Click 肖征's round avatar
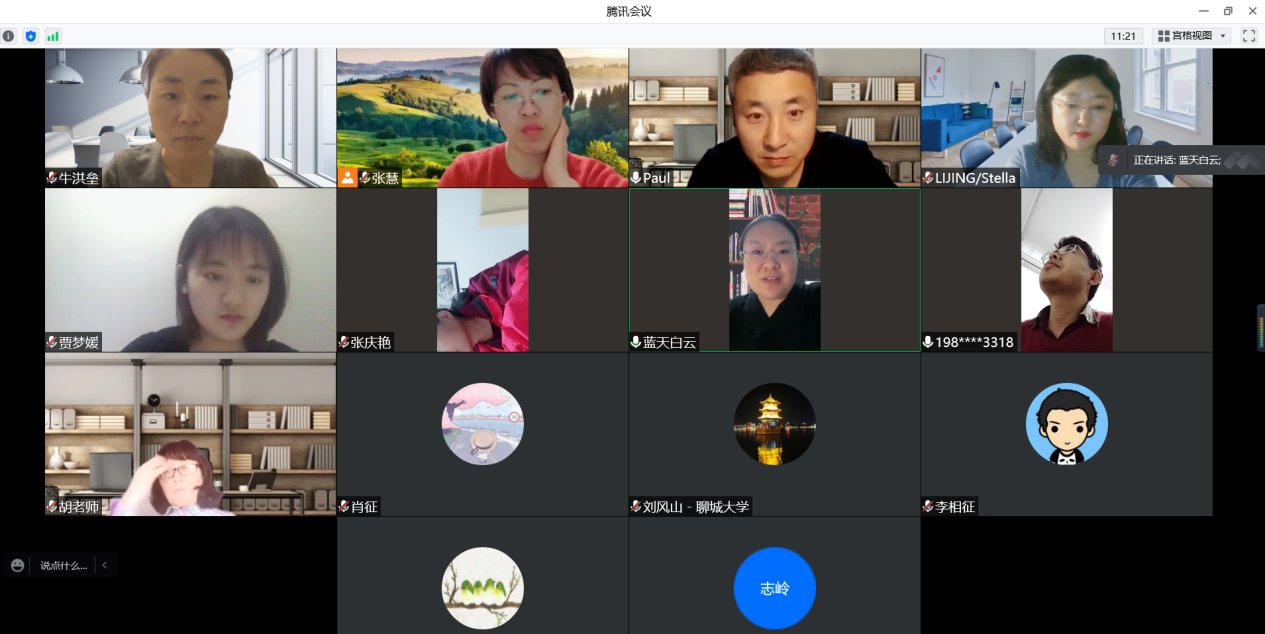 [x=483, y=424]
